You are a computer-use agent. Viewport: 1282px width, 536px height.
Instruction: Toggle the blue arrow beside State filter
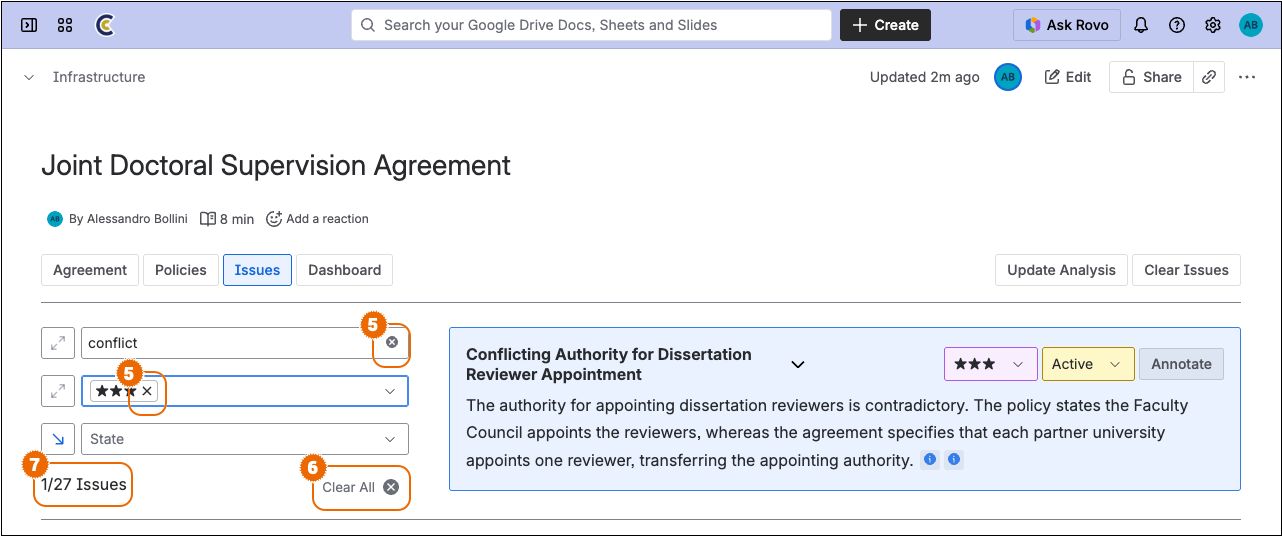[58, 439]
